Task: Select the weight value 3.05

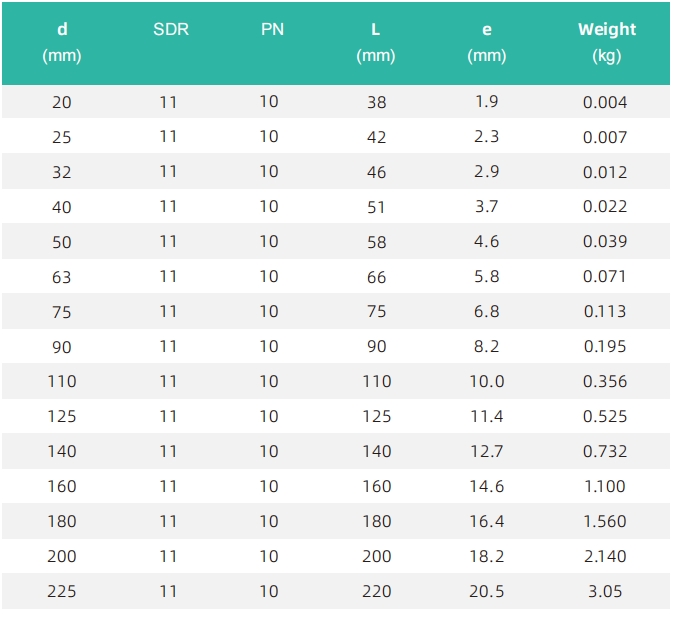Action: coord(605,591)
